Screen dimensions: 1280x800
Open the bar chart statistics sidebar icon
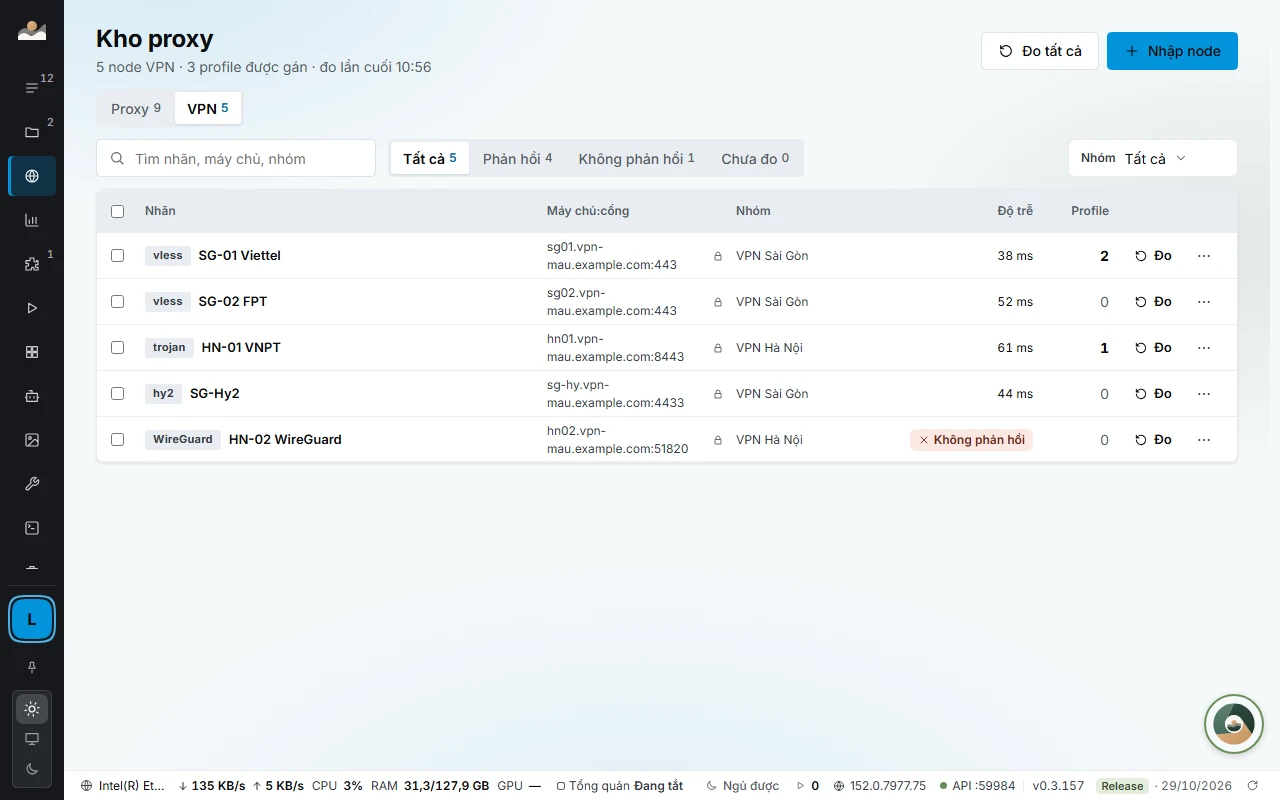click(32, 220)
